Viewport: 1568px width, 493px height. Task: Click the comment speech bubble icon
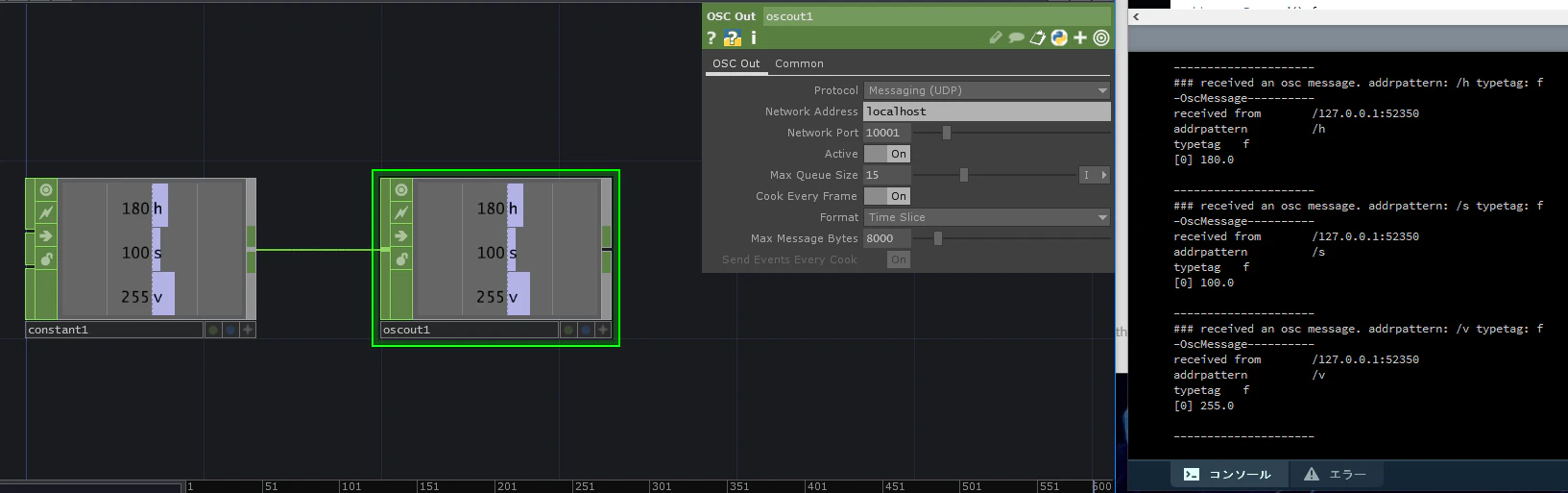pos(1016,37)
